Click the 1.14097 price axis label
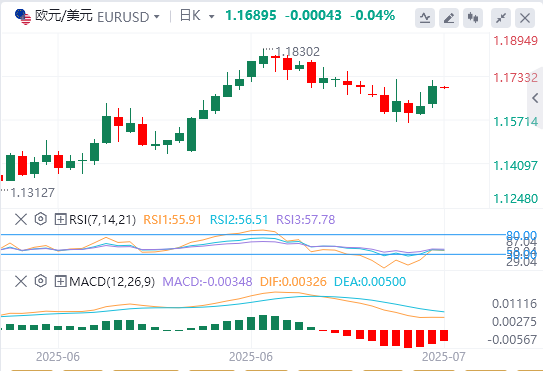 (516, 166)
